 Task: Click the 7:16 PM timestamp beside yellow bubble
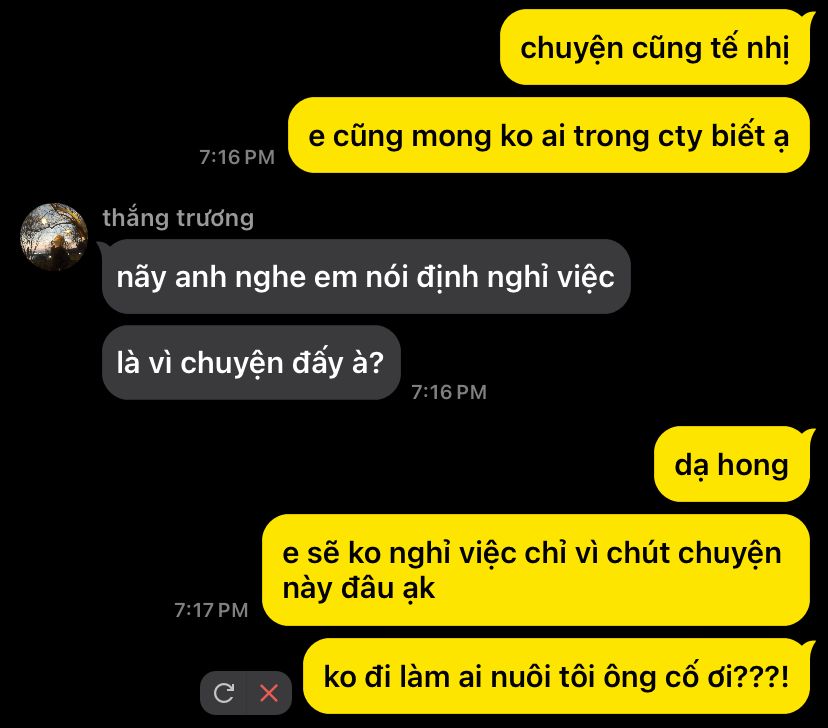pyautogui.click(x=237, y=157)
